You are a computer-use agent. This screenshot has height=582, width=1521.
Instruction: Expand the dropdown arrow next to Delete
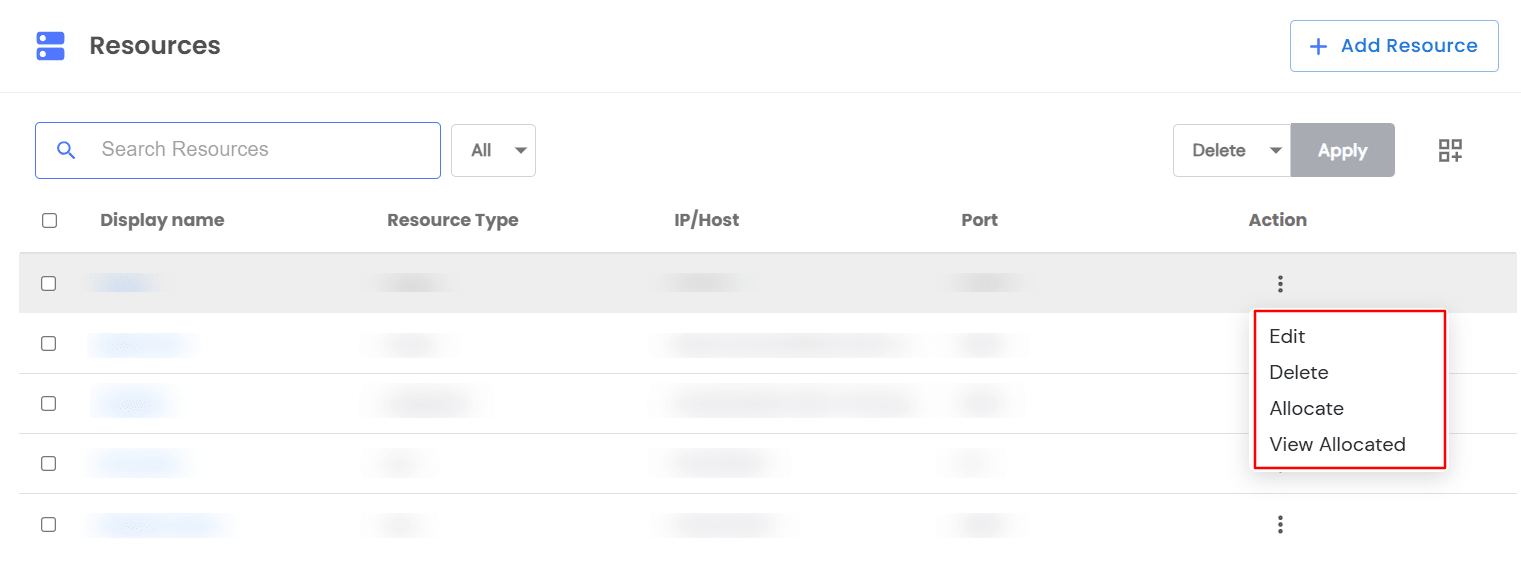1276,149
